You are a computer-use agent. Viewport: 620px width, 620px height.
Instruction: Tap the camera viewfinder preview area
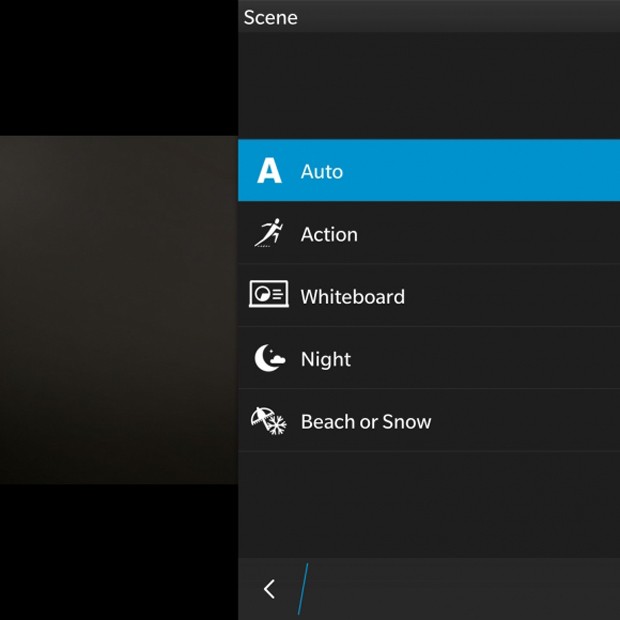(x=118, y=310)
